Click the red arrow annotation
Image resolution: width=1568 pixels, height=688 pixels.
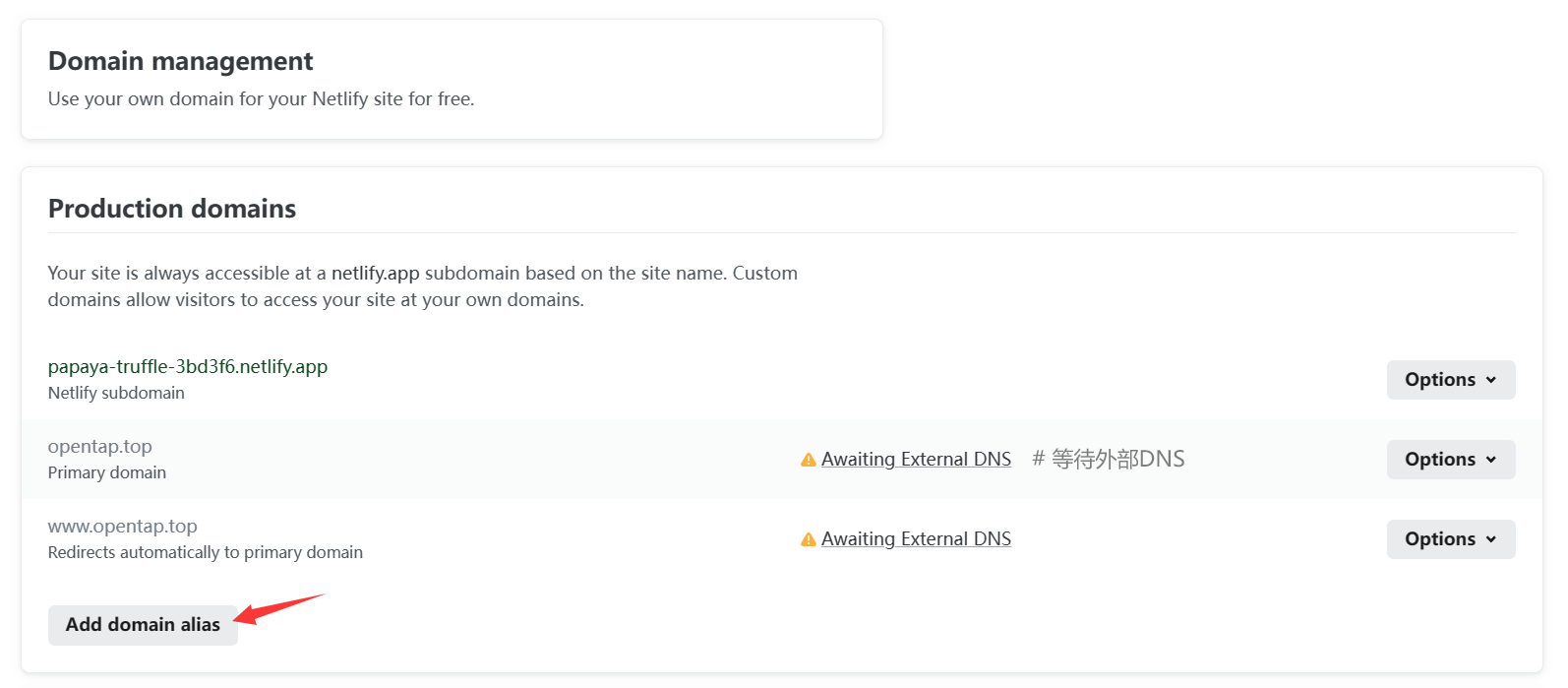(x=279, y=609)
